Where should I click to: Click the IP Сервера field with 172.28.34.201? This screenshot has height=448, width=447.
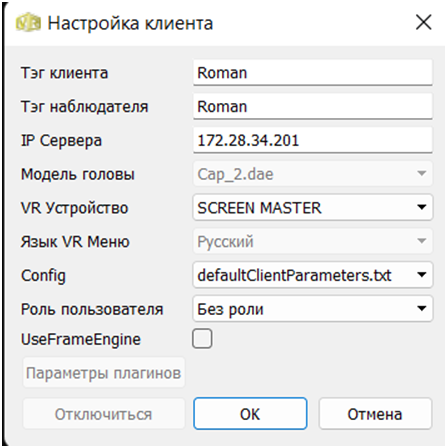313,140
